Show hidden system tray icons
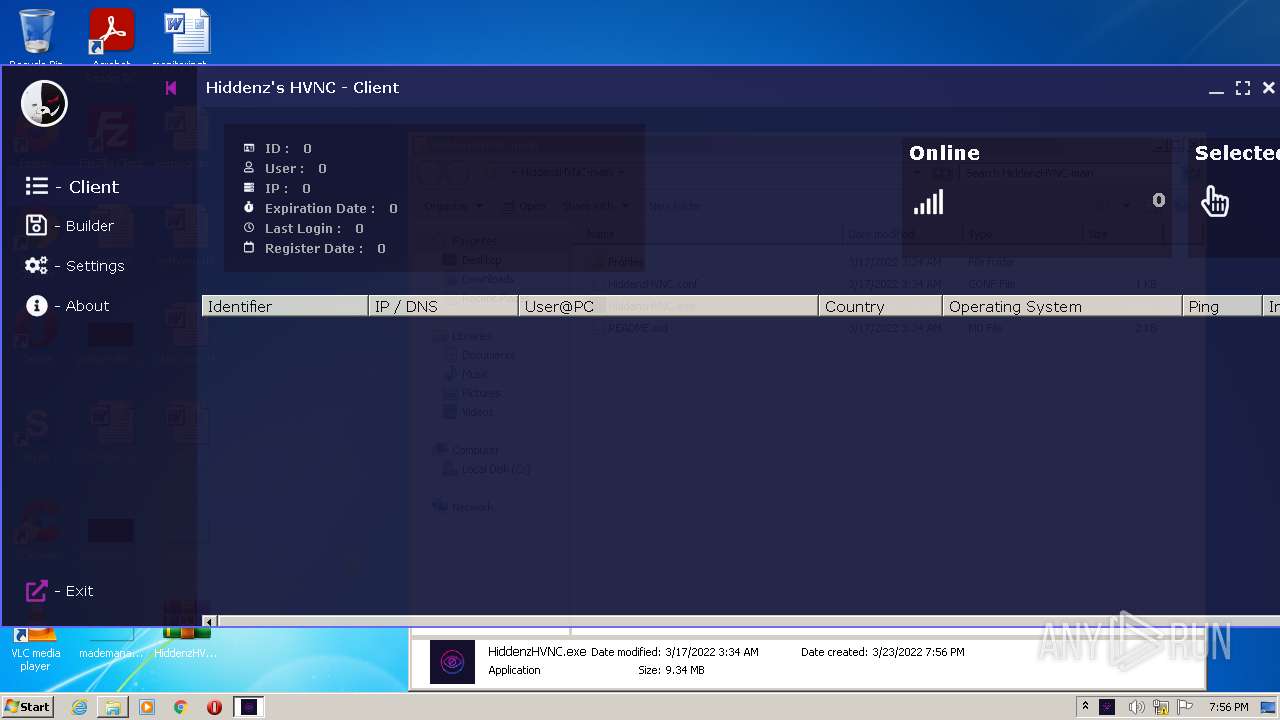 (x=1085, y=707)
